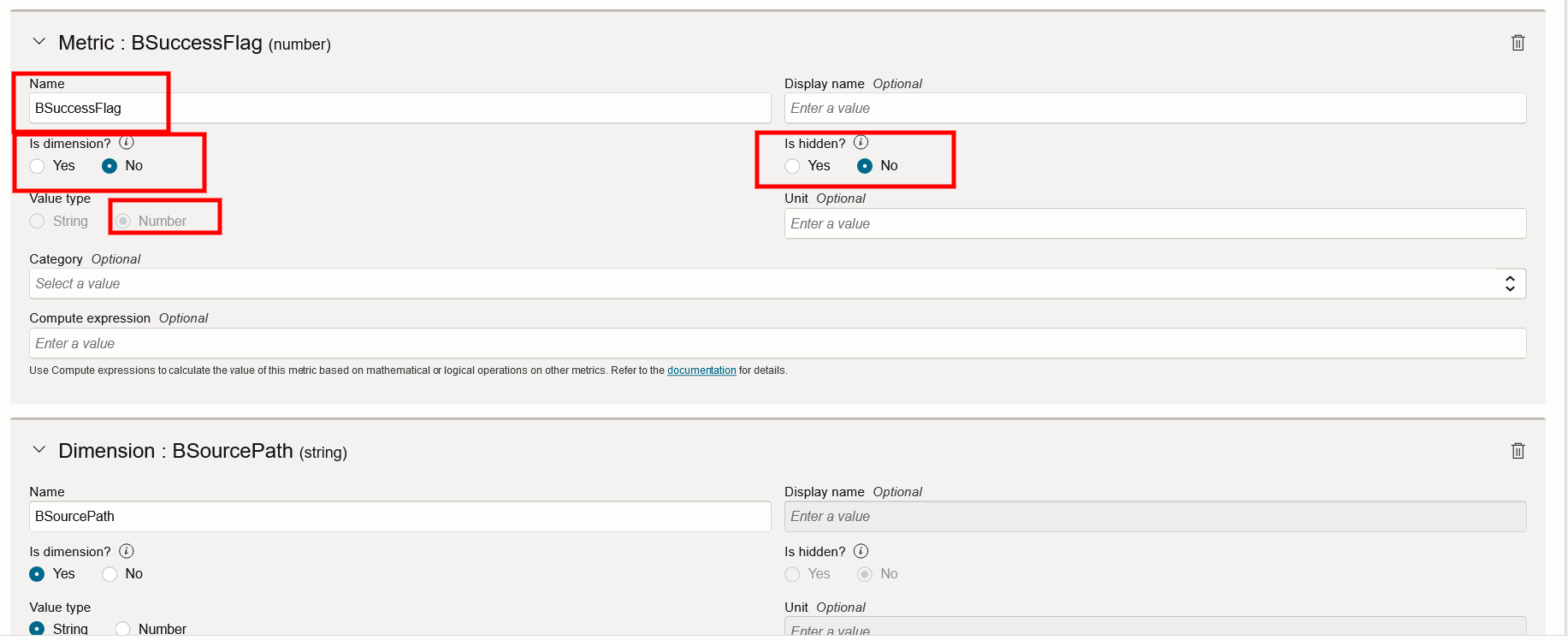This screenshot has width=1568, height=640.
Task: Collapse the Dimension BSourcePath section
Action: [38, 450]
